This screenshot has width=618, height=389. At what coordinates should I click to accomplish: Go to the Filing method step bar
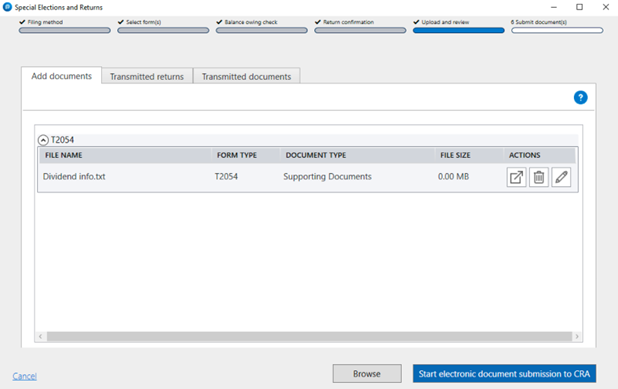(65, 30)
